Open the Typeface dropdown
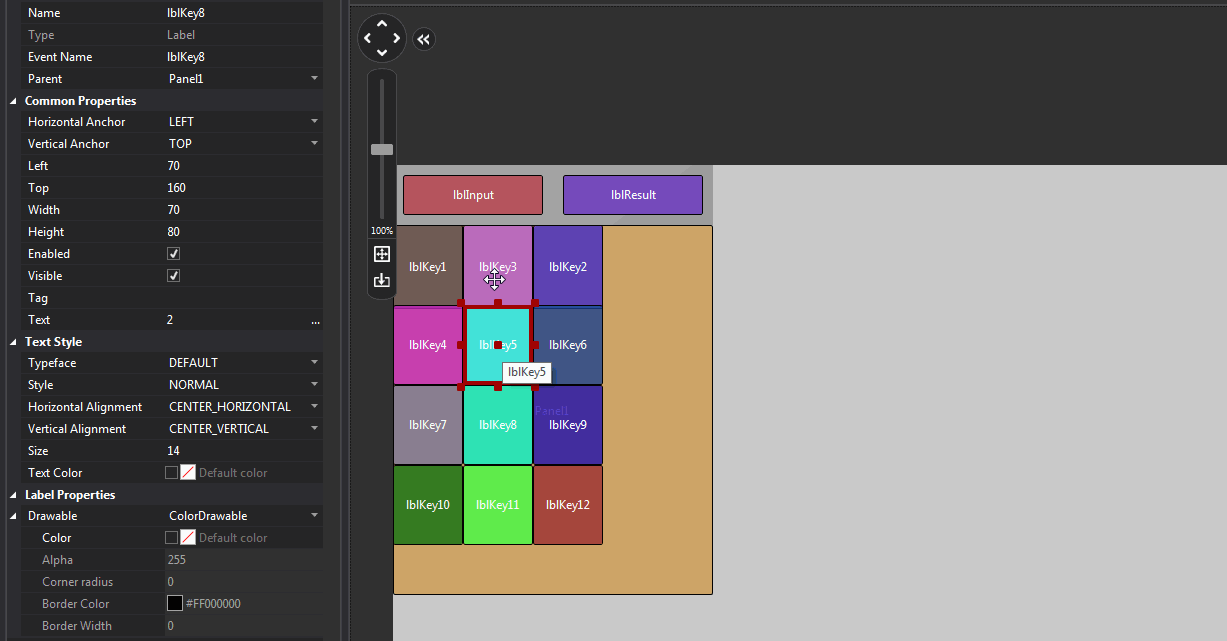 (x=314, y=363)
